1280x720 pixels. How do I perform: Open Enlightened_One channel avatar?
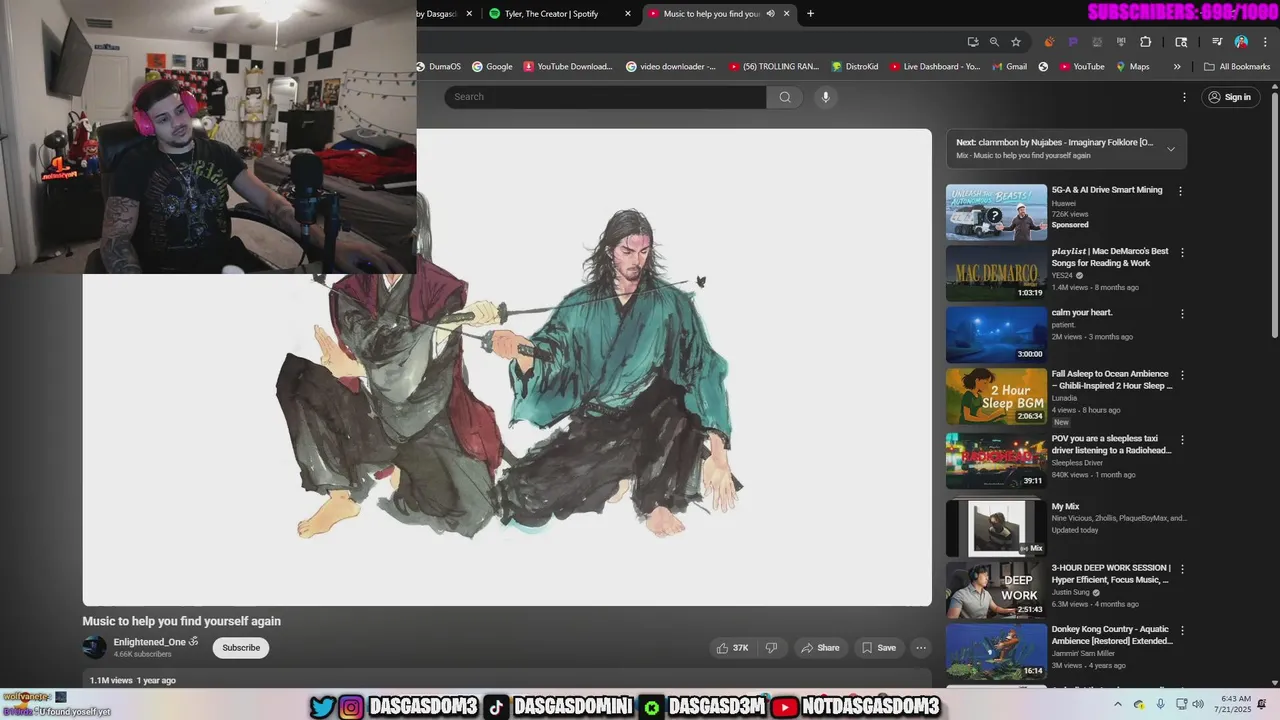(x=94, y=647)
